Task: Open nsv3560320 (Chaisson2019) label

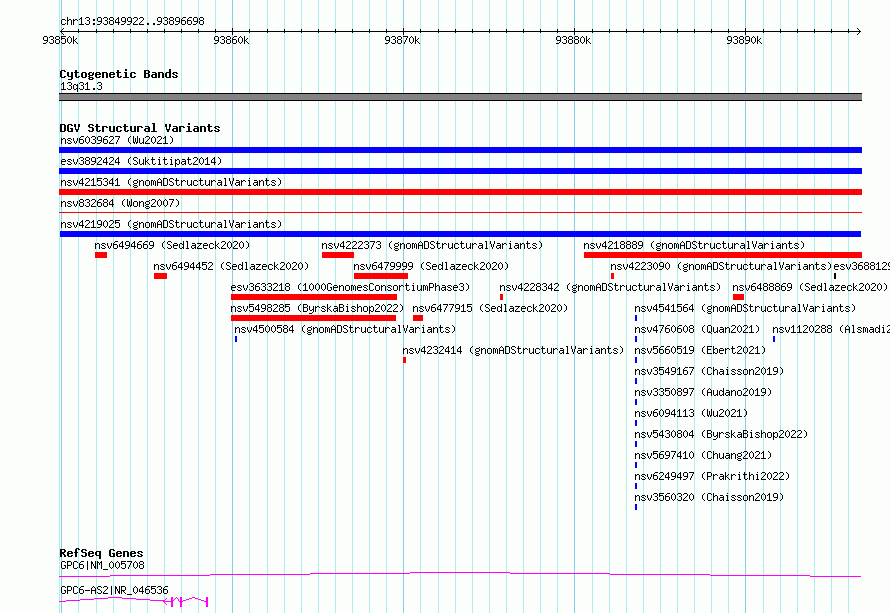Action: point(709,497)
